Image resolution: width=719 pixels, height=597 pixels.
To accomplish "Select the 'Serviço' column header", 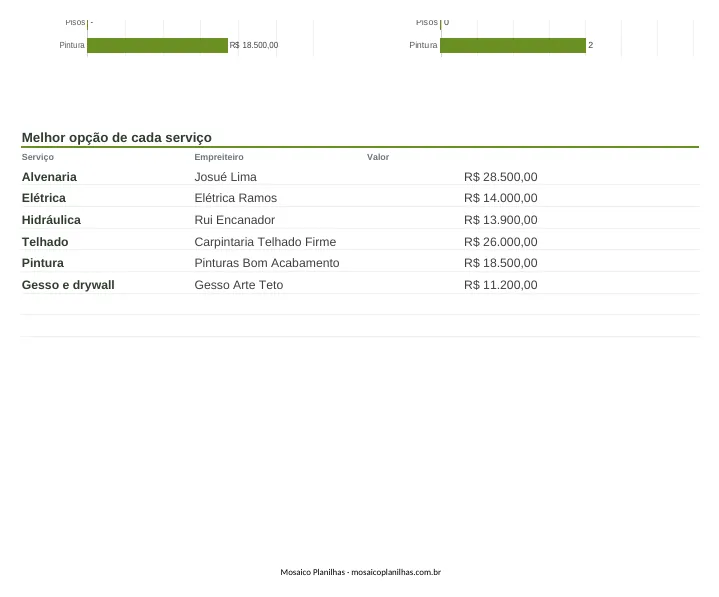I will tap(38, 157).
